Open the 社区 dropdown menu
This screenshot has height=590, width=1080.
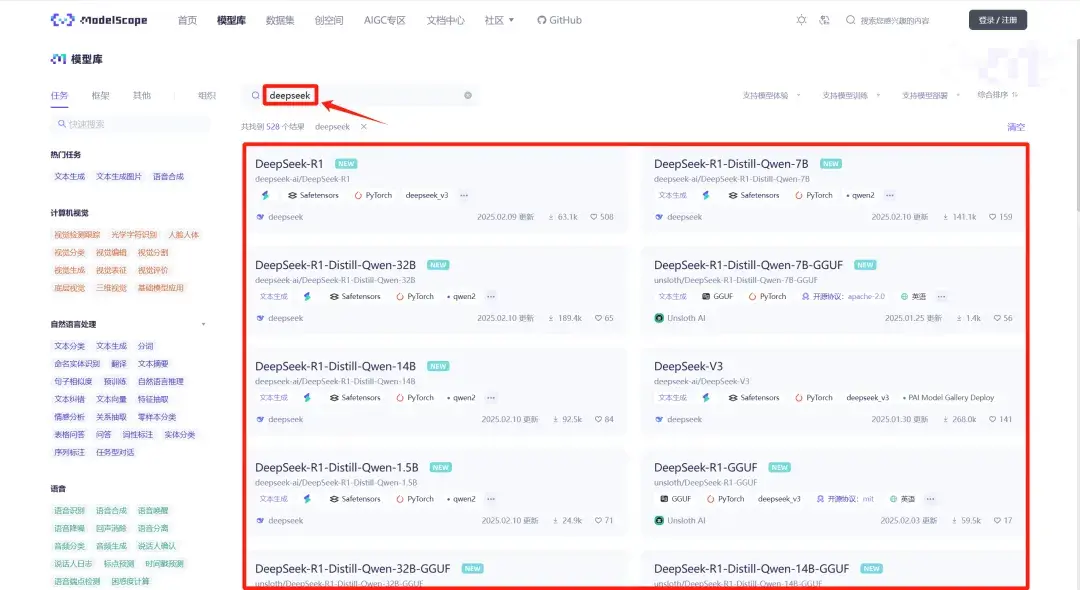coord(499,20)
